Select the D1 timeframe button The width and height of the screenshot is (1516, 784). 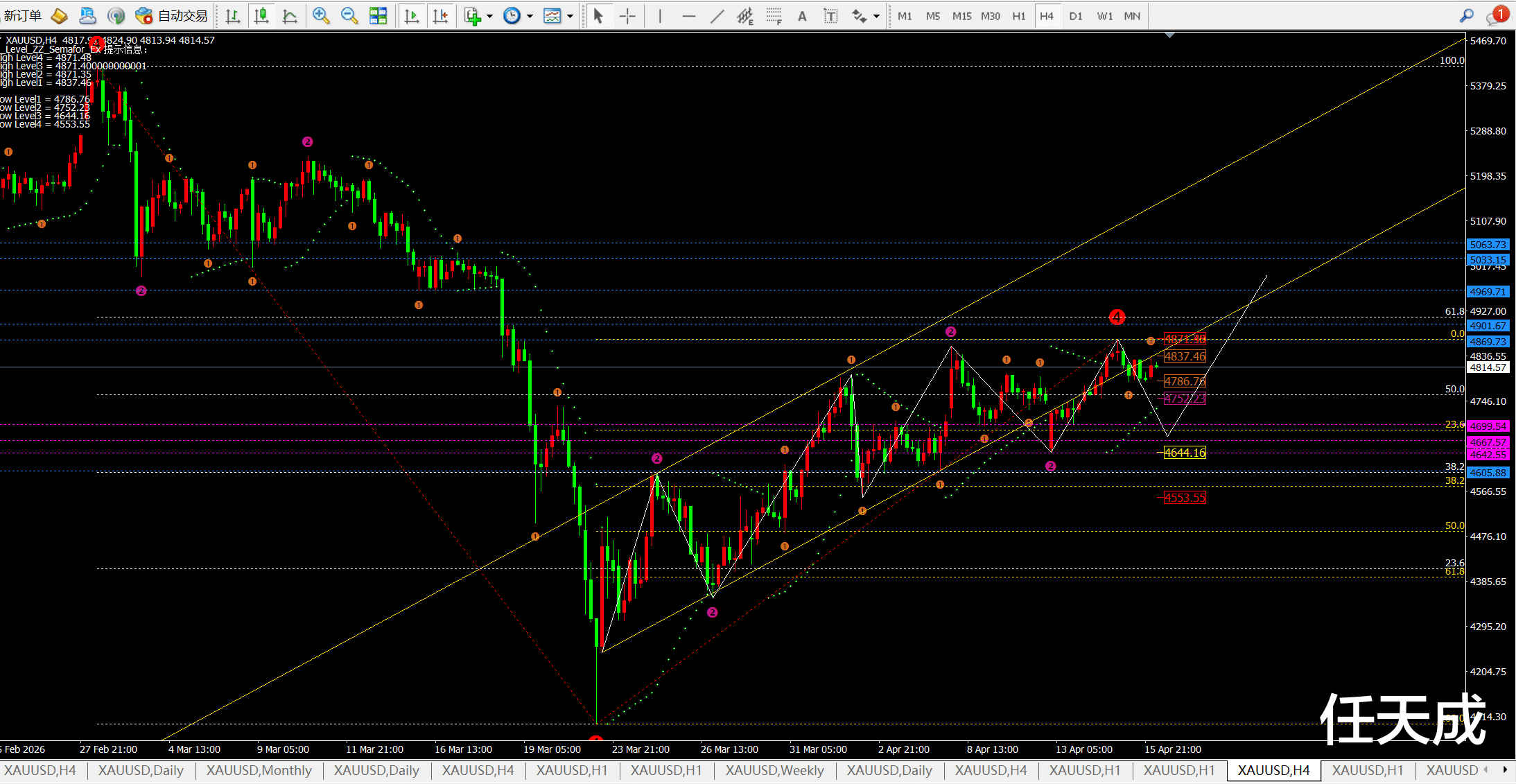pyautogui.click(x=1075, y=16)
